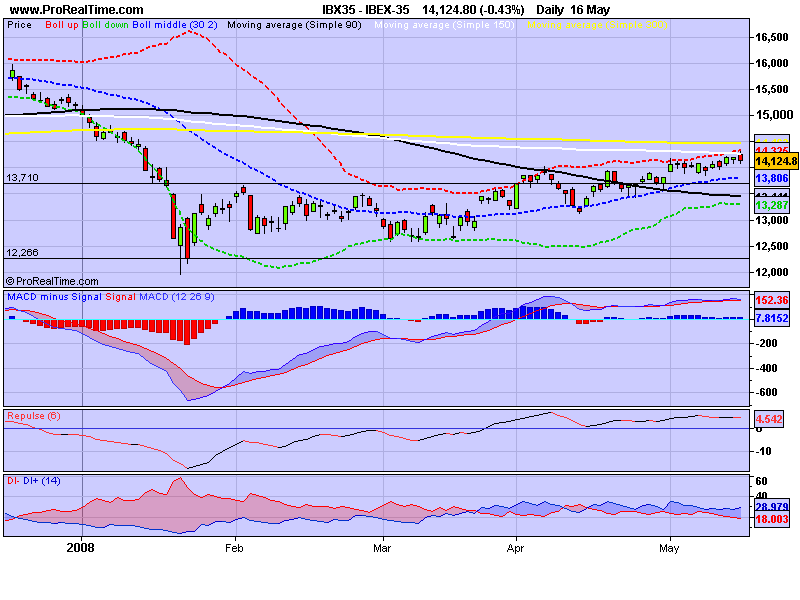Select the -600 MACD axis label

pyautogui.click(x=766, y=392)
